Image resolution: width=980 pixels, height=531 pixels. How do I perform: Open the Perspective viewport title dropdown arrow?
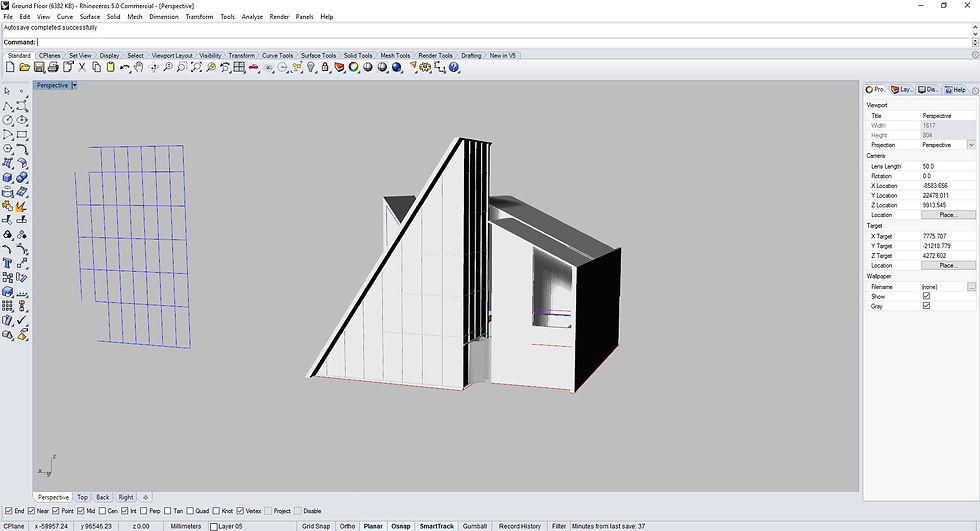pos(74,85)
